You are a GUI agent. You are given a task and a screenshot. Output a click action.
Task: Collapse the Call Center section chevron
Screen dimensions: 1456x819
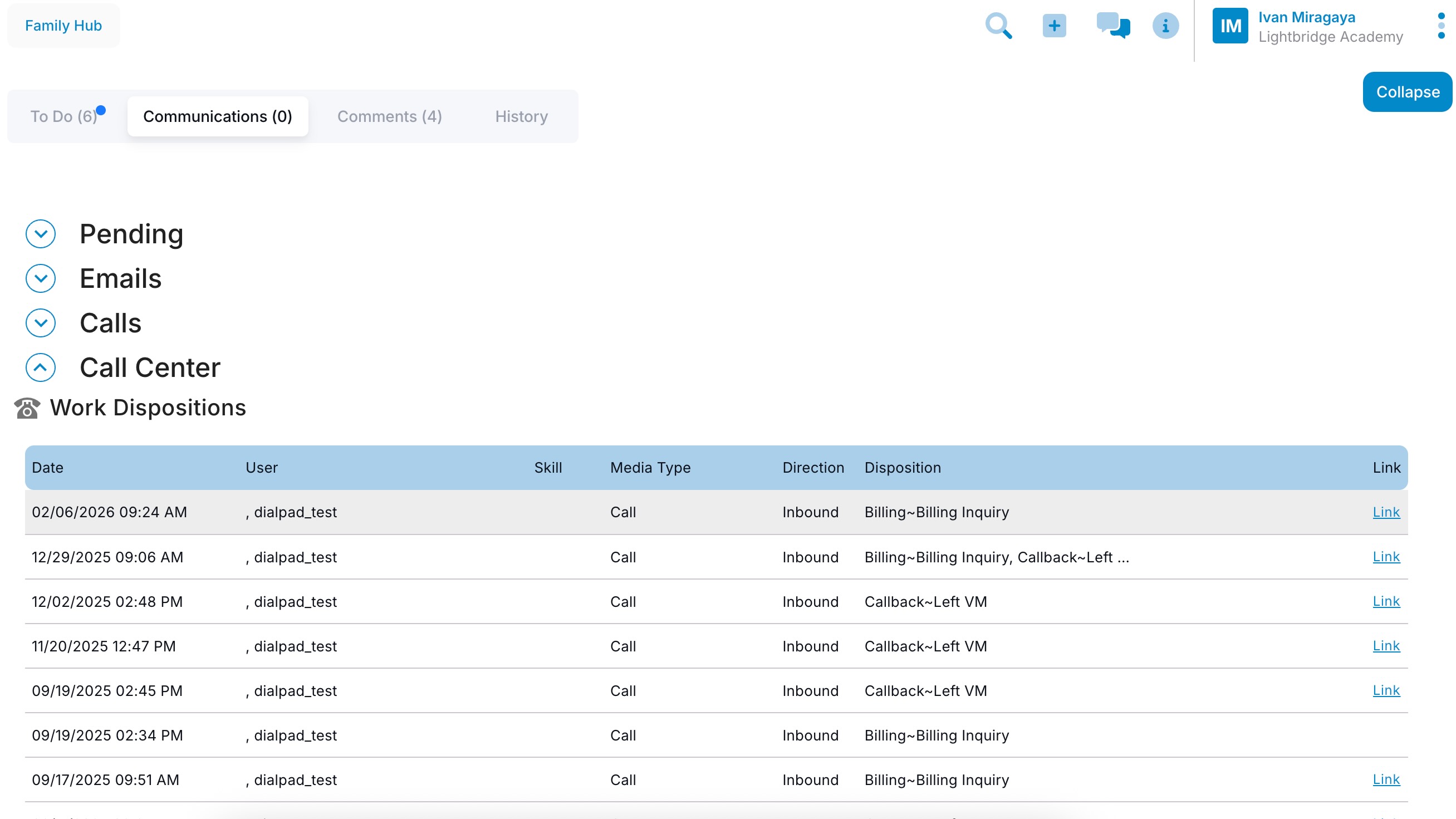coord(41,368)
